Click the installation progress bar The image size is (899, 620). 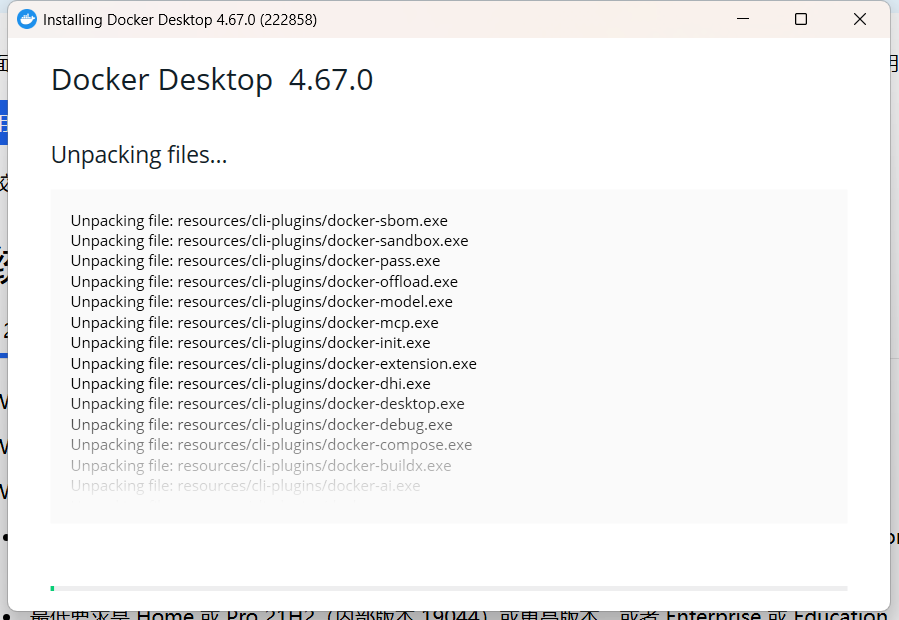(449, 588)
